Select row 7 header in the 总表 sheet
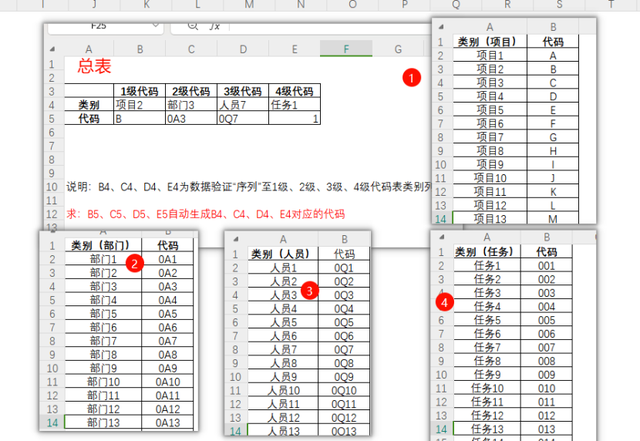Screen dimensions: 640x441 tap(52, 146)
